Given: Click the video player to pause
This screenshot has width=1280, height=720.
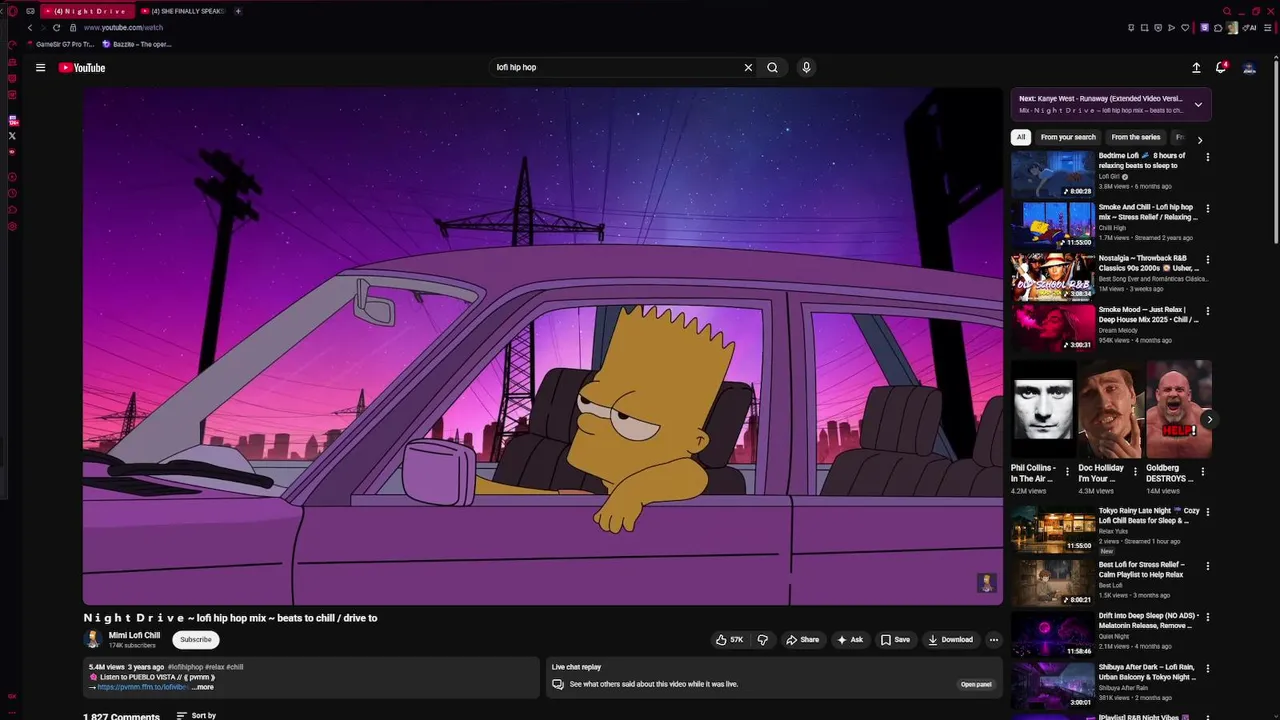Looking at the screenshot, I should [543, 346].
